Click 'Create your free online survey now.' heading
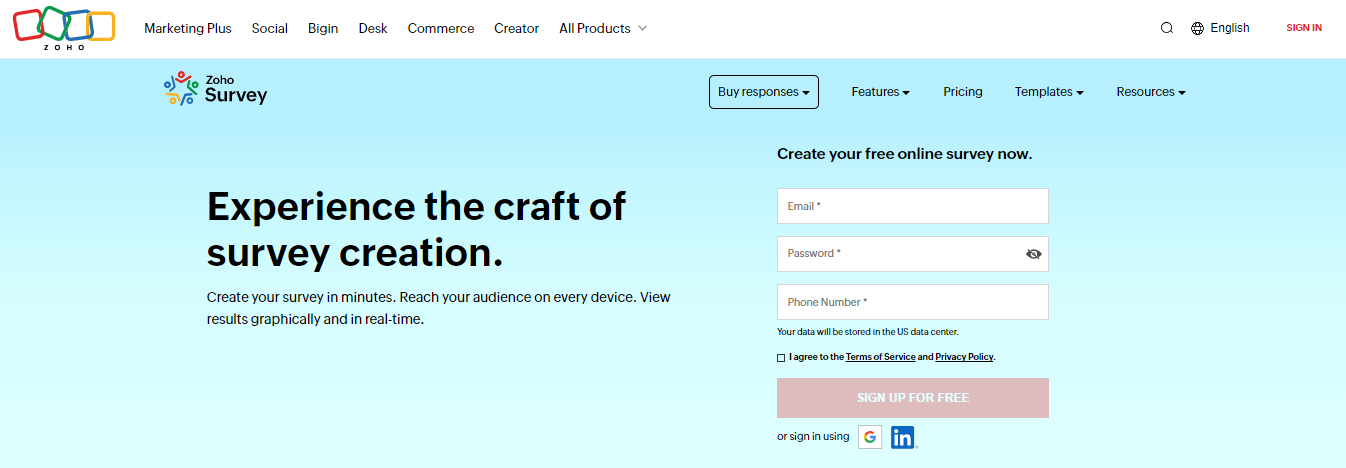 coord(904,154)
